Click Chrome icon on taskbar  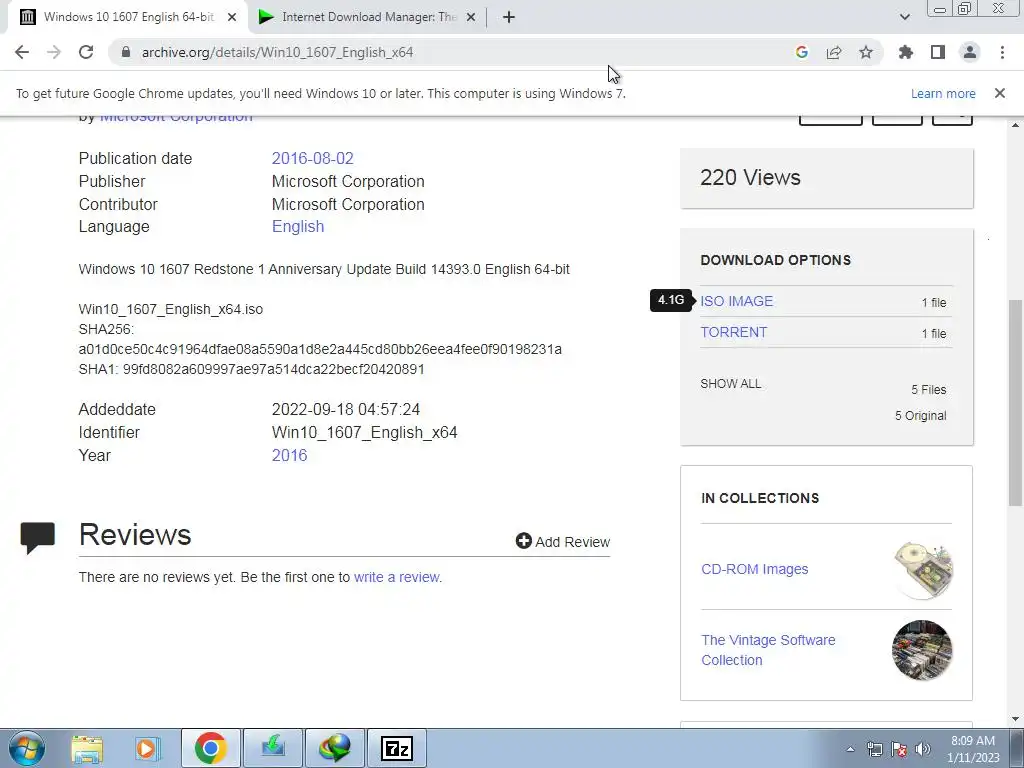[210, 748]
